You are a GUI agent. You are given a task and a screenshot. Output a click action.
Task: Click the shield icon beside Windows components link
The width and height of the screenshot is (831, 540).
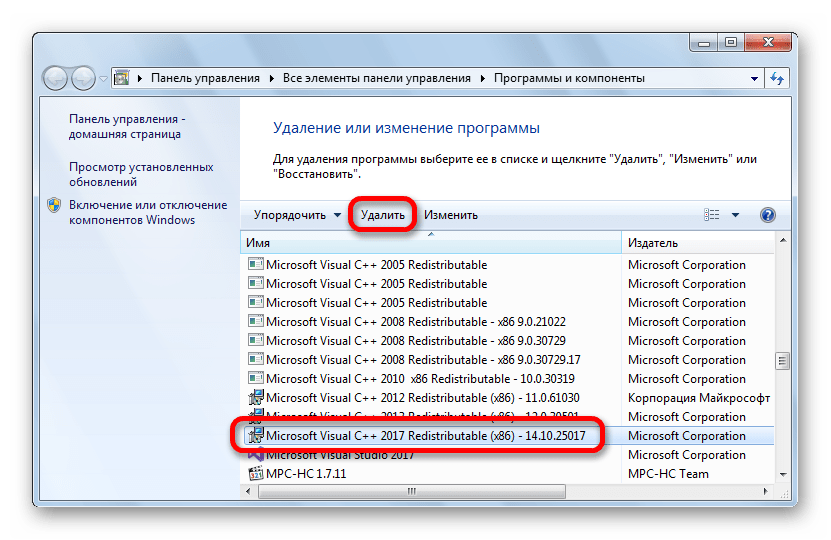pos(54,205)
